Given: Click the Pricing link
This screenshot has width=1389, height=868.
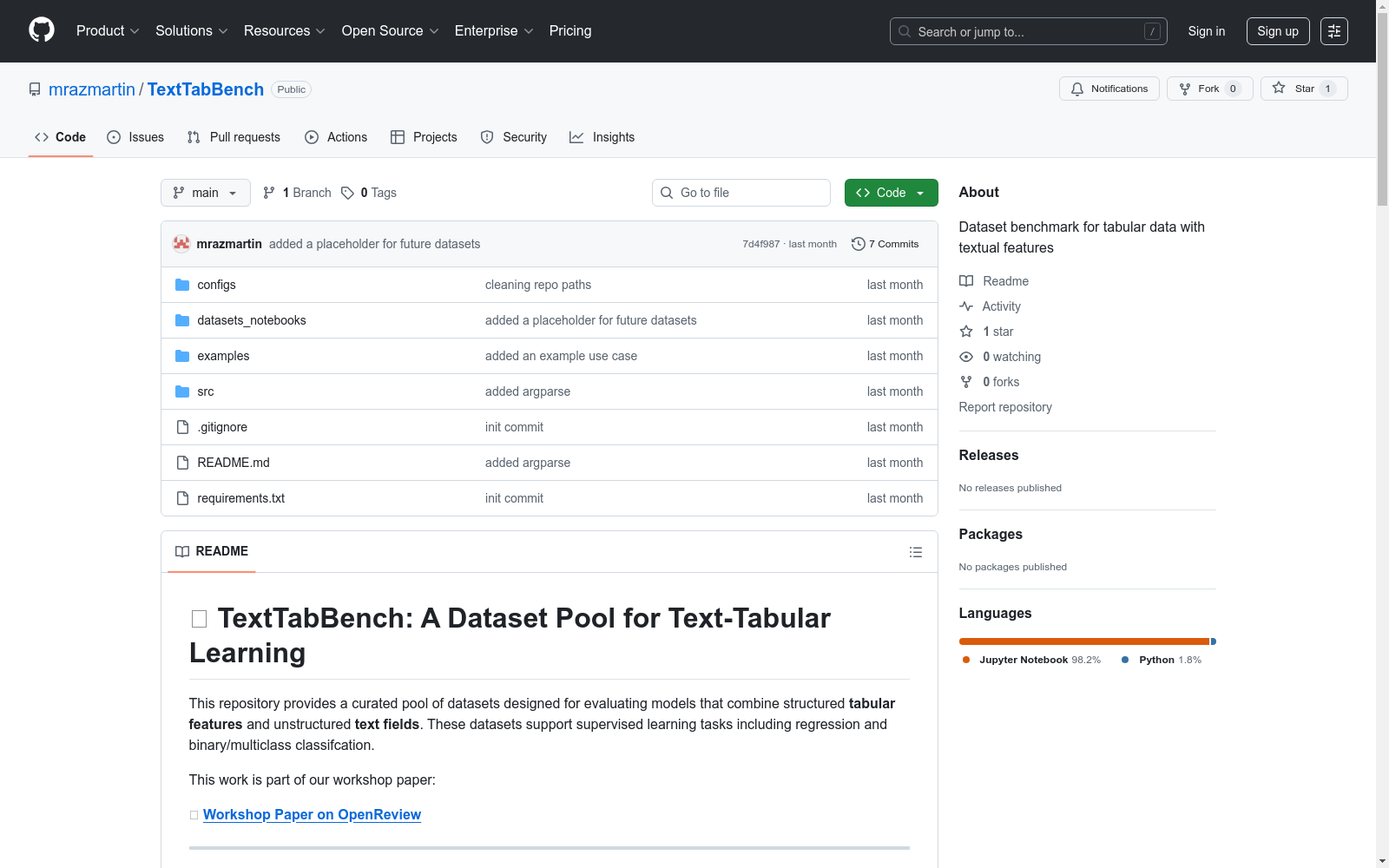Looking at the screenshot, I should (x=570, y=30).
